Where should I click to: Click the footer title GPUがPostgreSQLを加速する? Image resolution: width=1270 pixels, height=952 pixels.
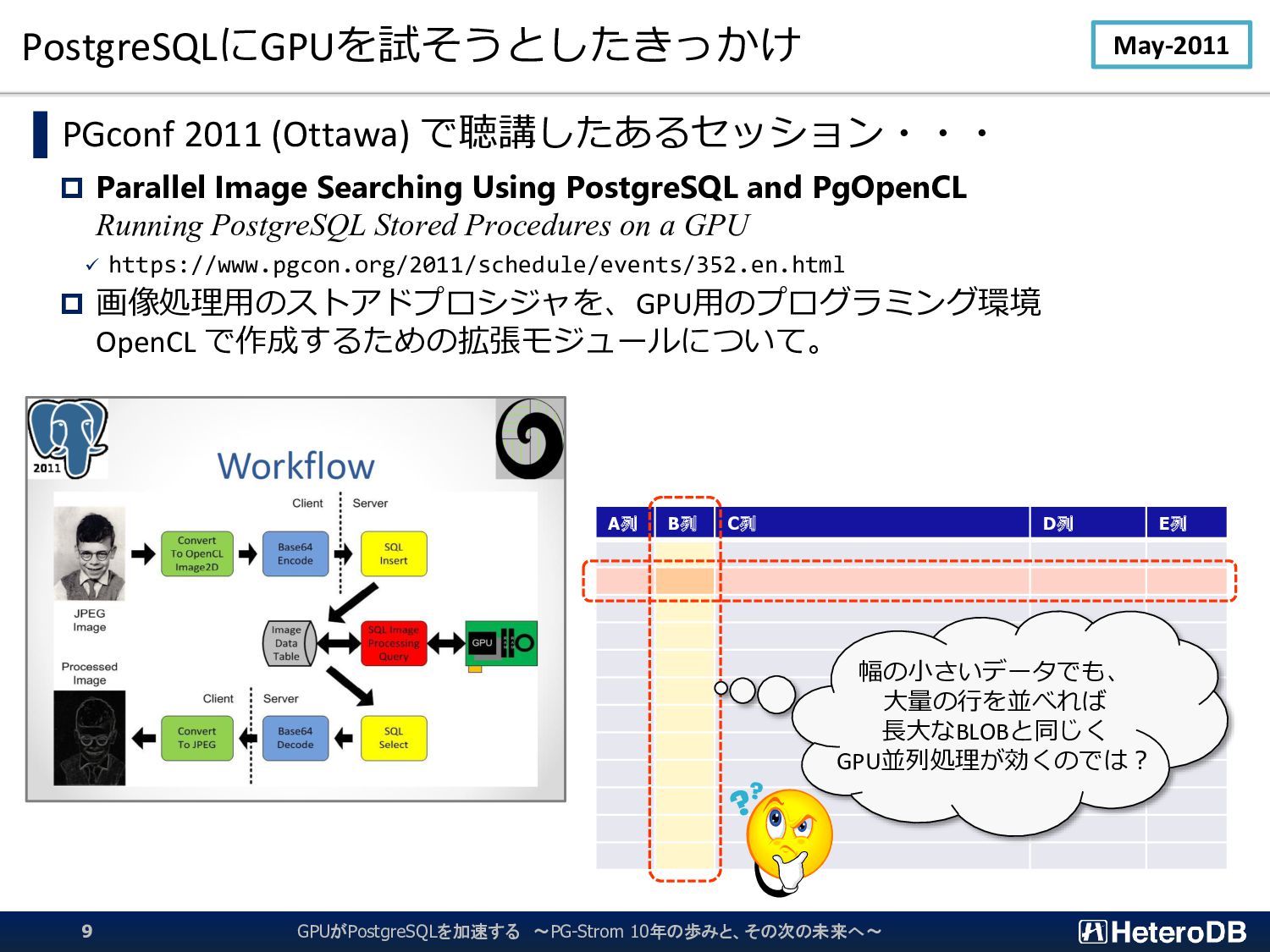coord(409,932)
